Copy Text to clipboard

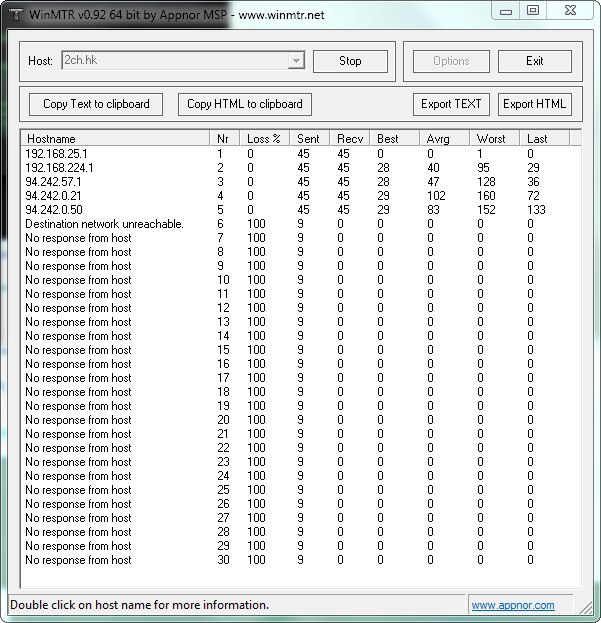pyautogui.click(x=96, y=104)
